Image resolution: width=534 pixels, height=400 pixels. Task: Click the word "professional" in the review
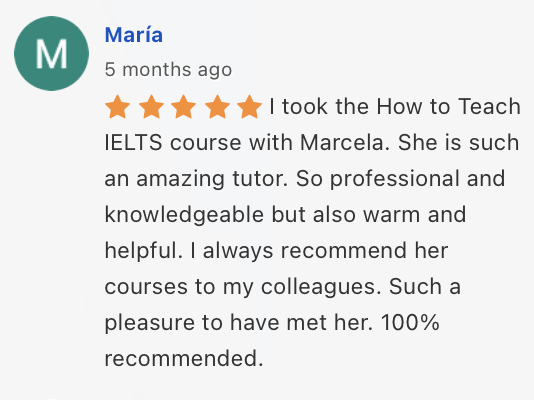point(394,179)
